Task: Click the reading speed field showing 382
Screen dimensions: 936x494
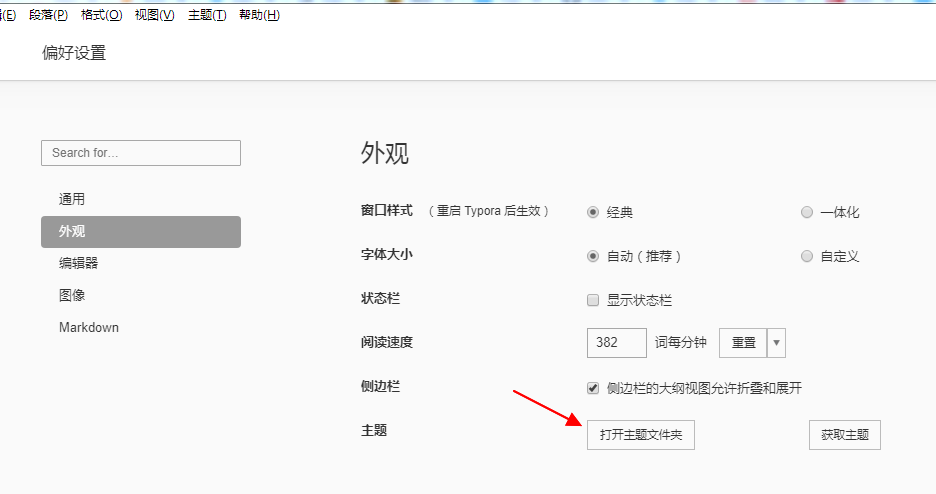Action: [616, 342]
